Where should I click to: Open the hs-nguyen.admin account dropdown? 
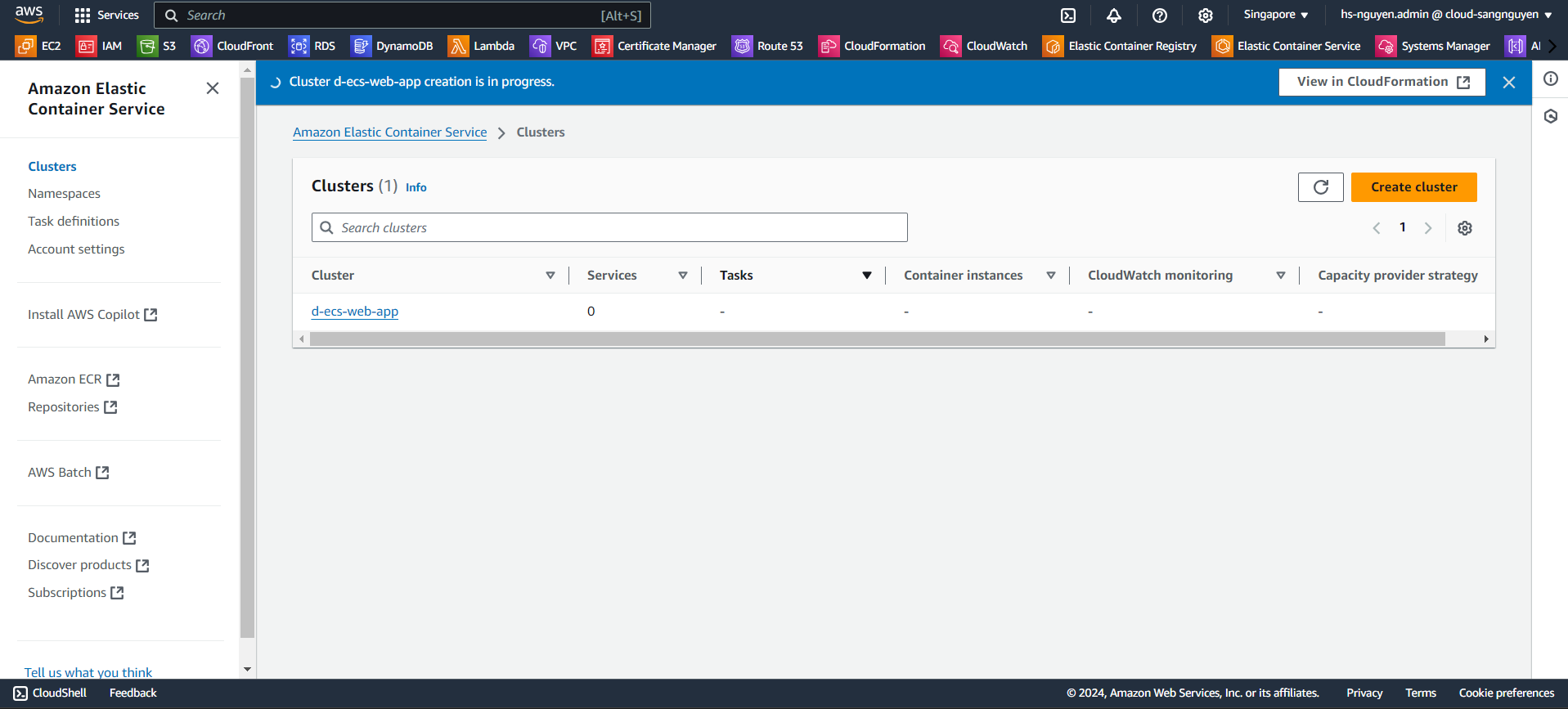coord(1445,15)
